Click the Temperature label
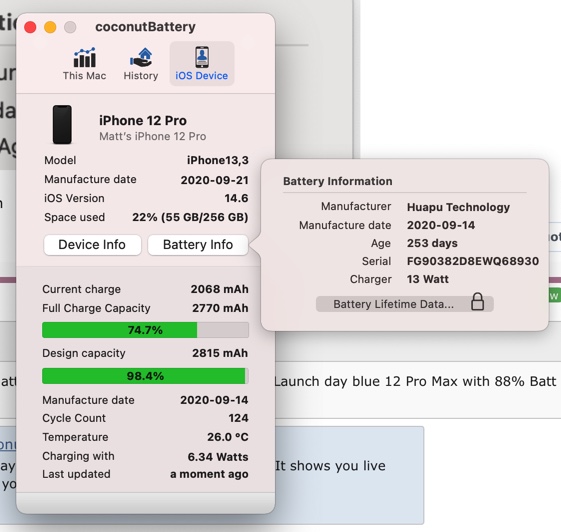This screenshot has width=561, height=532. click(75, 437)
